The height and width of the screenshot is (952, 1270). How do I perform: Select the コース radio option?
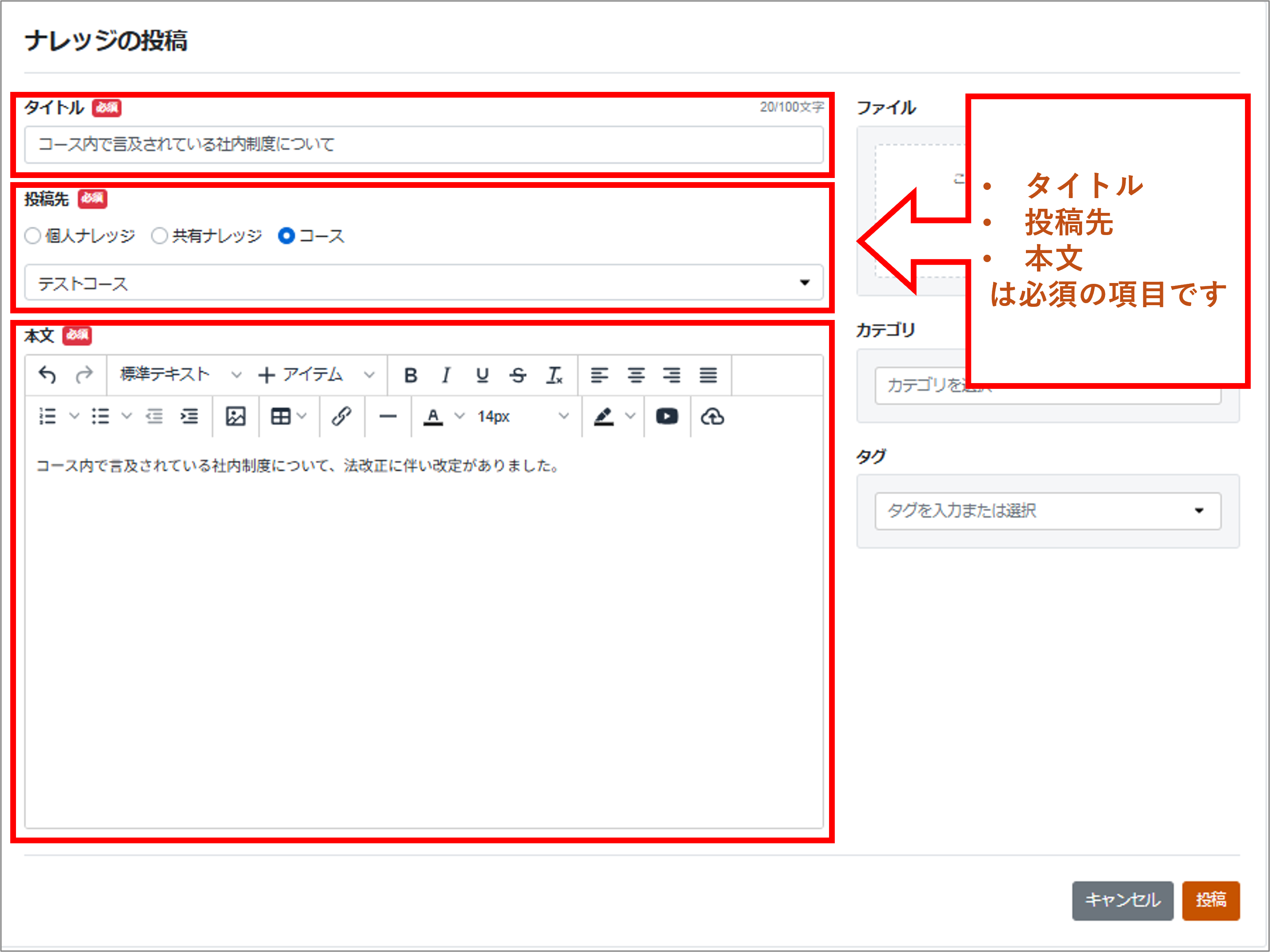point(286,236)
